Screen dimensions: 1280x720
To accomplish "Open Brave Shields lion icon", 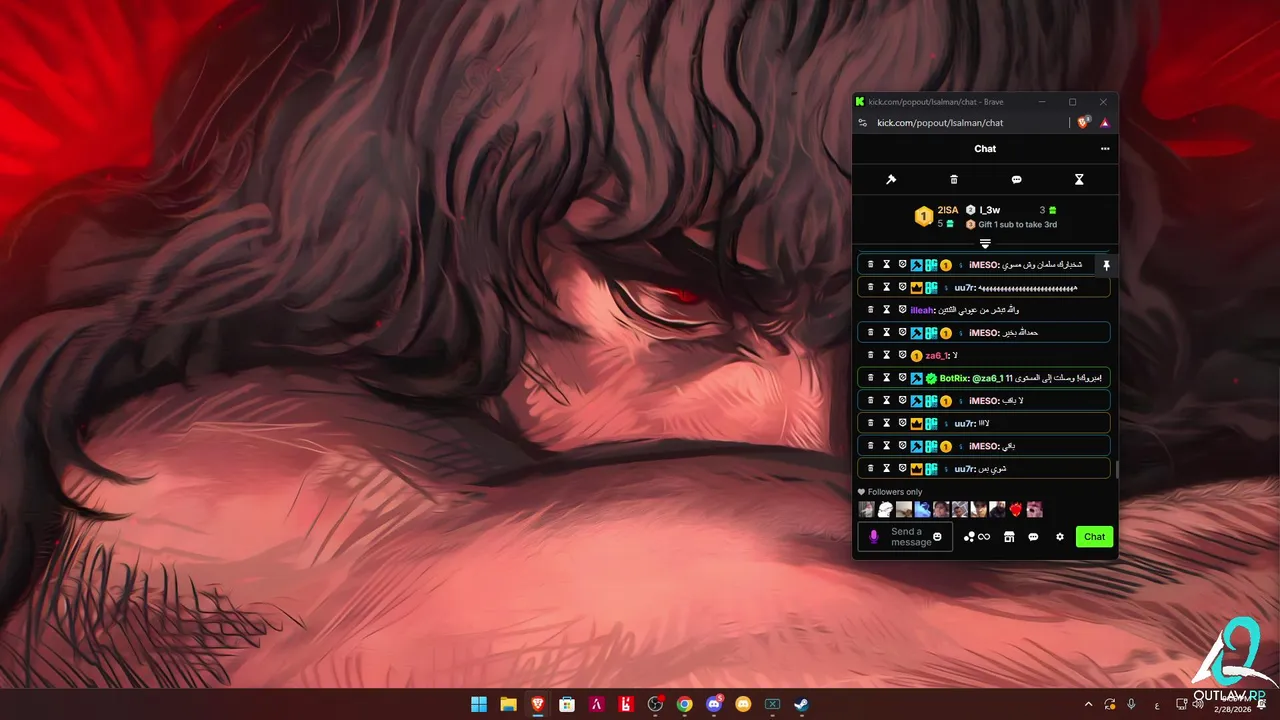I will [1084, 123].
